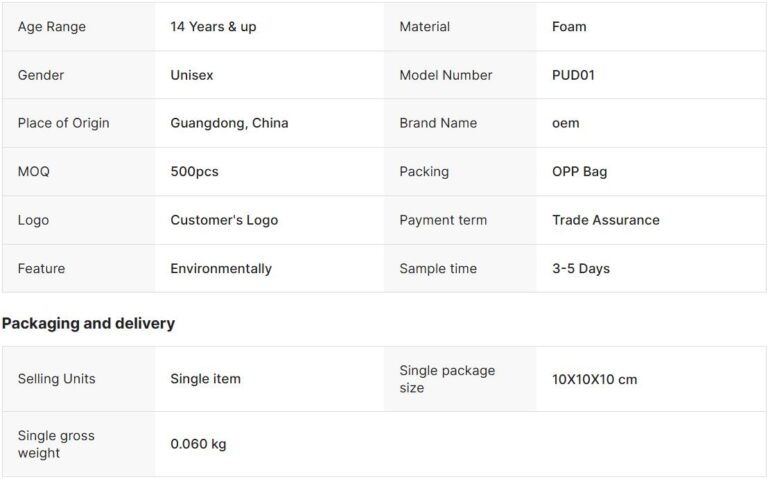The width and height of the screenshot is (768, 479).
Task: Select the PUD01 model number
Action: coord(573,75)
